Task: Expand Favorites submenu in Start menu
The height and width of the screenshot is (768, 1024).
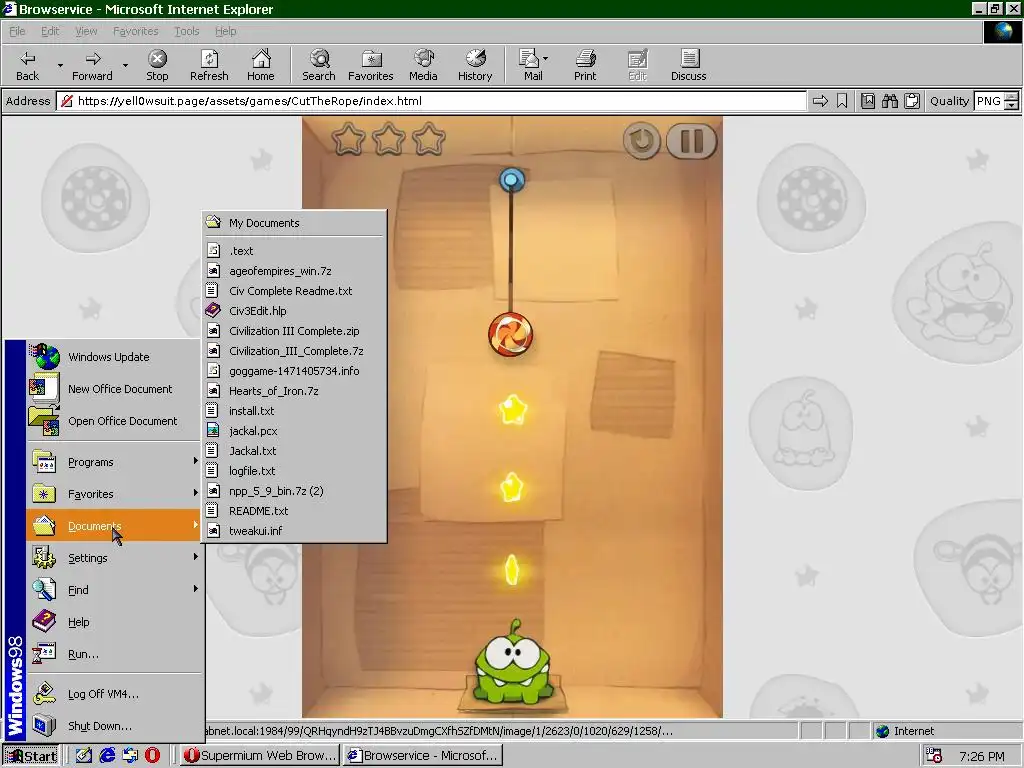Action: (x=113, y=494)
